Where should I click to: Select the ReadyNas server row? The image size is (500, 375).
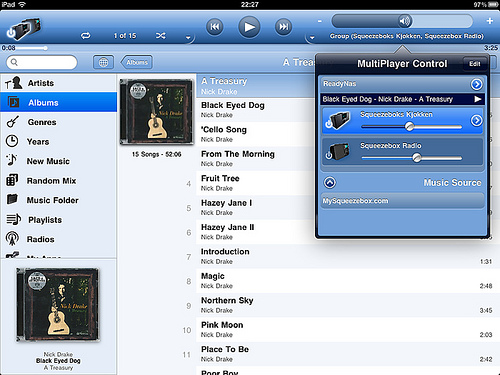pos(402,84)
